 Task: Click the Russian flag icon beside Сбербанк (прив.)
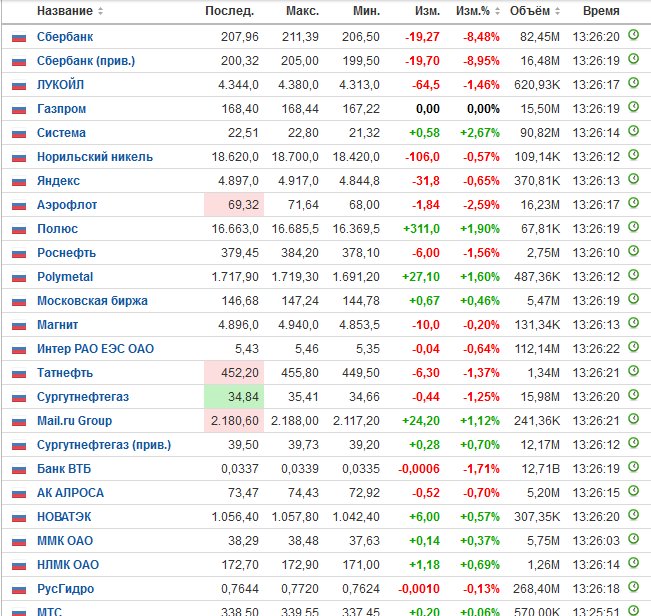pos(19,62)
